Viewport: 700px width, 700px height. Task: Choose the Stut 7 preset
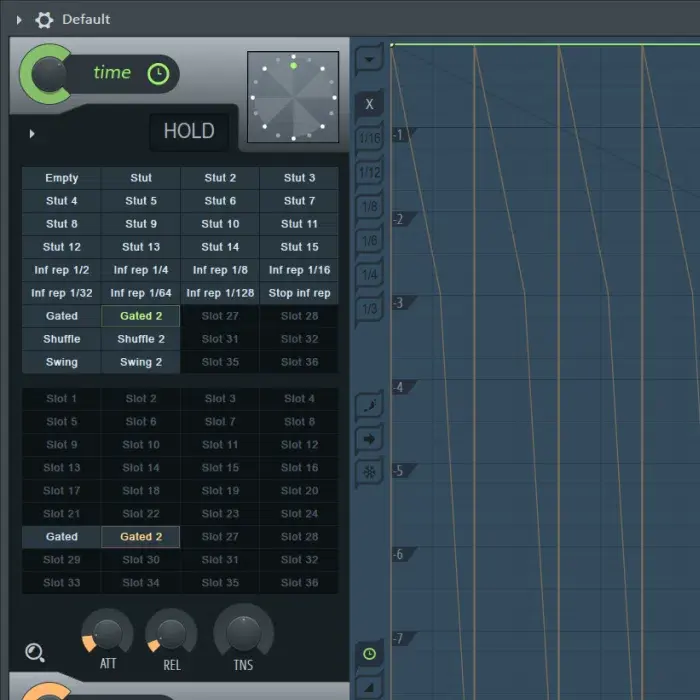pyautogui.click(x=299, y=201)
